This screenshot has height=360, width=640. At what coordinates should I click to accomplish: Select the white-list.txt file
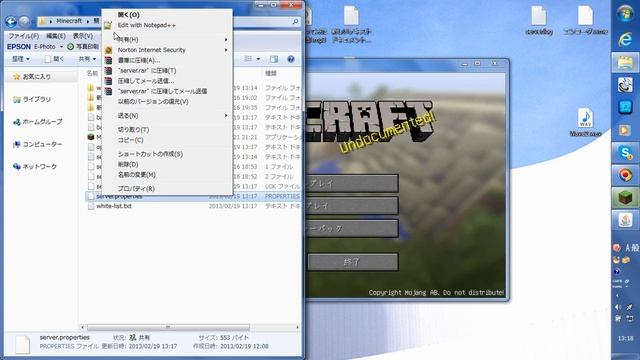113,207
